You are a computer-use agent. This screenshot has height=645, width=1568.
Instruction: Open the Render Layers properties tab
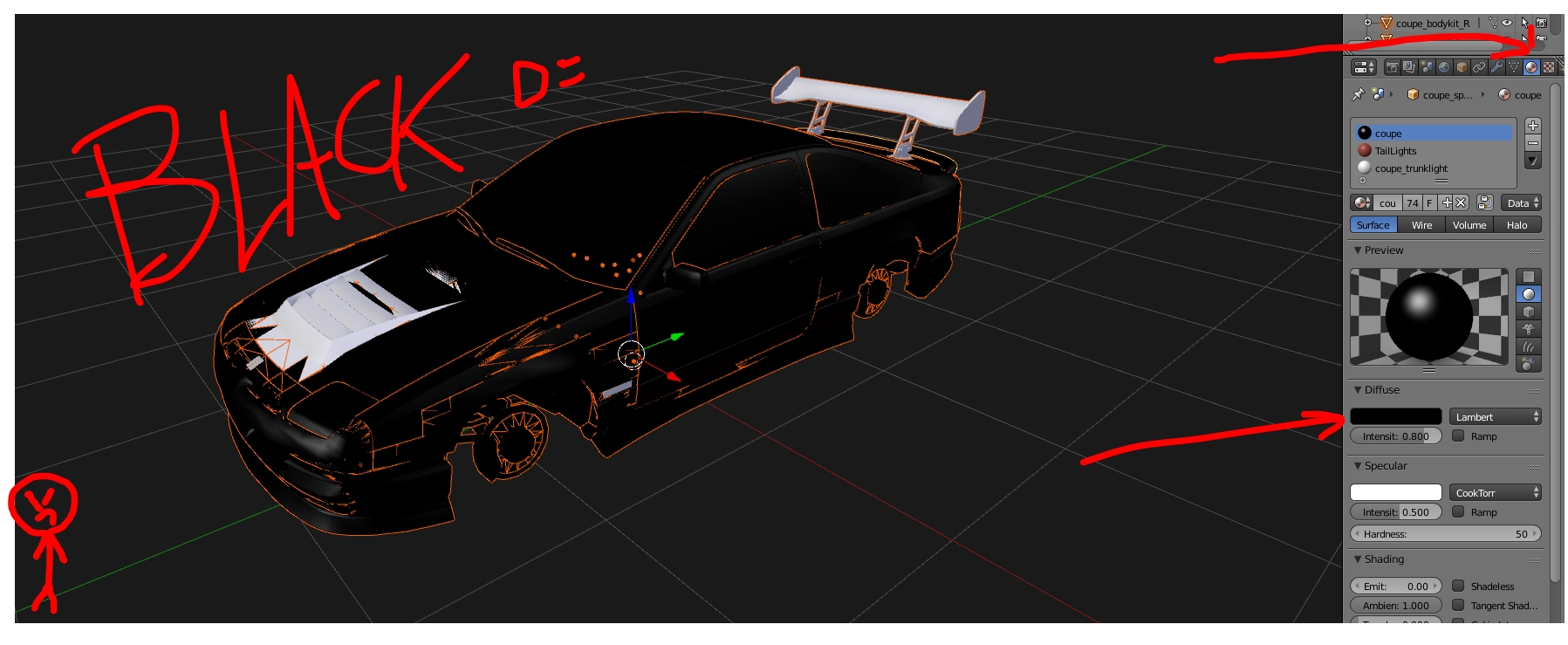(x=1409, y=67)
